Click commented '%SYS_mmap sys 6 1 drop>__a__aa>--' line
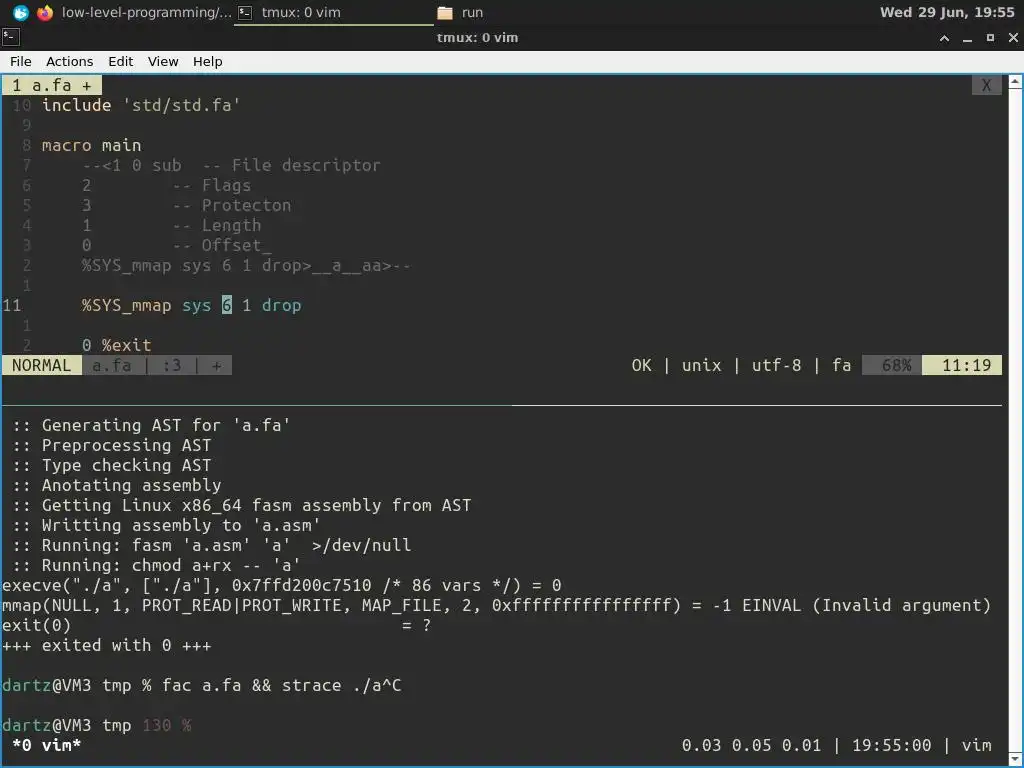Viewport: 1024px width, 768px height. pyautogui.click(x=246, y=265)
